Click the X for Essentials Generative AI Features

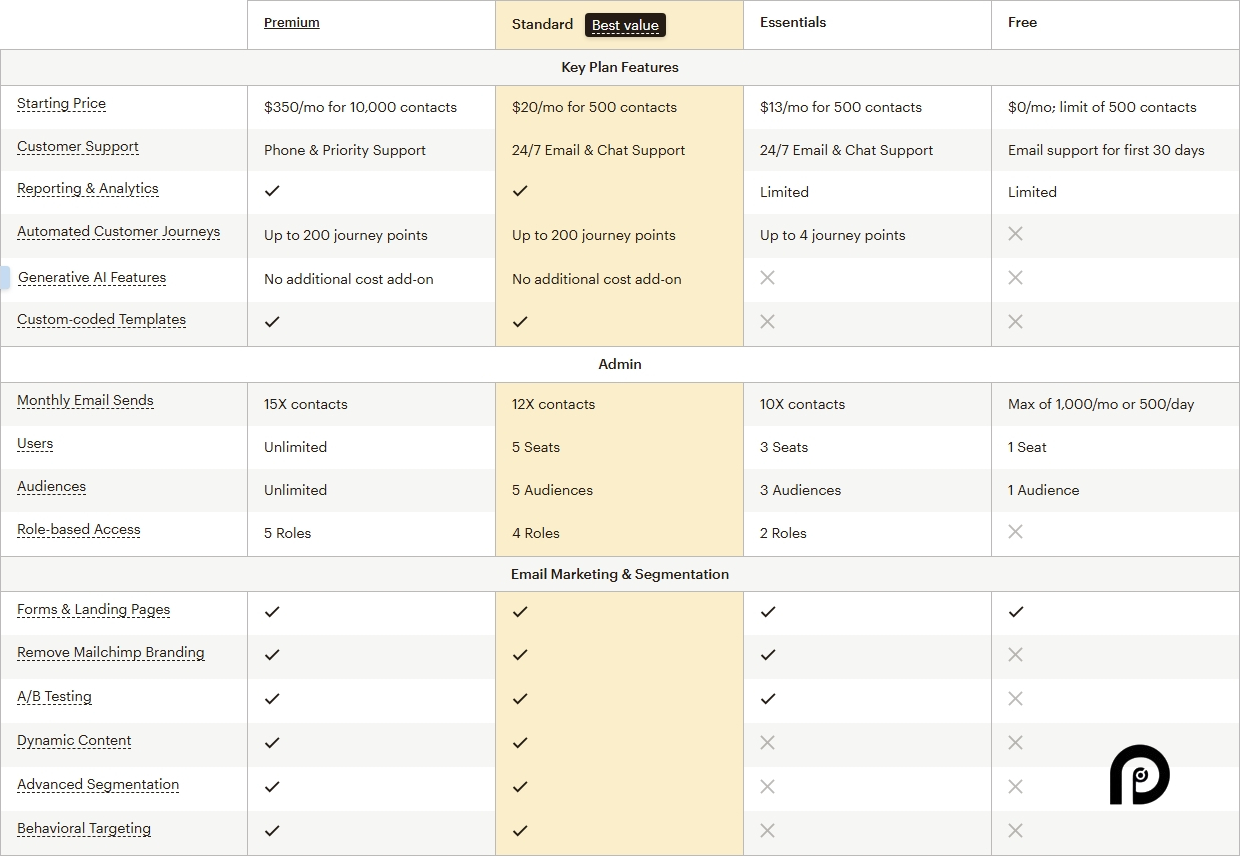coord(767,278)
